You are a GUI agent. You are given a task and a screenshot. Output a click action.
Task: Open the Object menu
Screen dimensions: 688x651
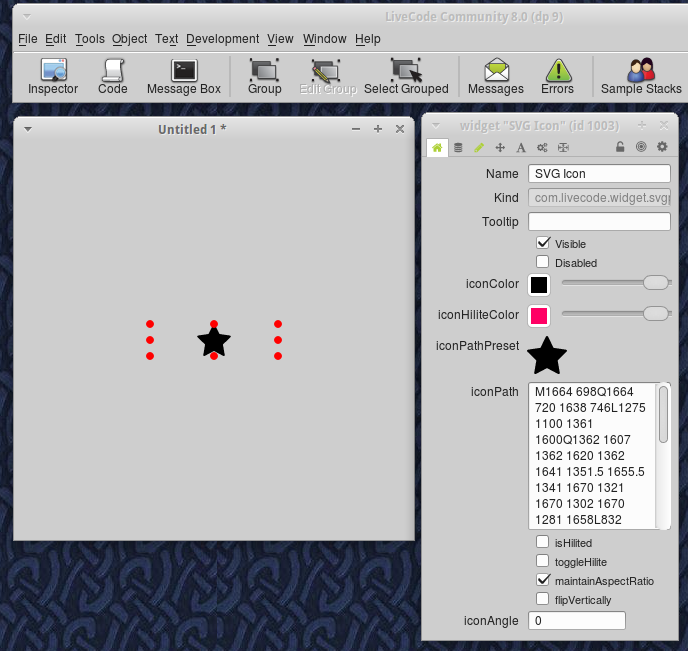[129, 39]
